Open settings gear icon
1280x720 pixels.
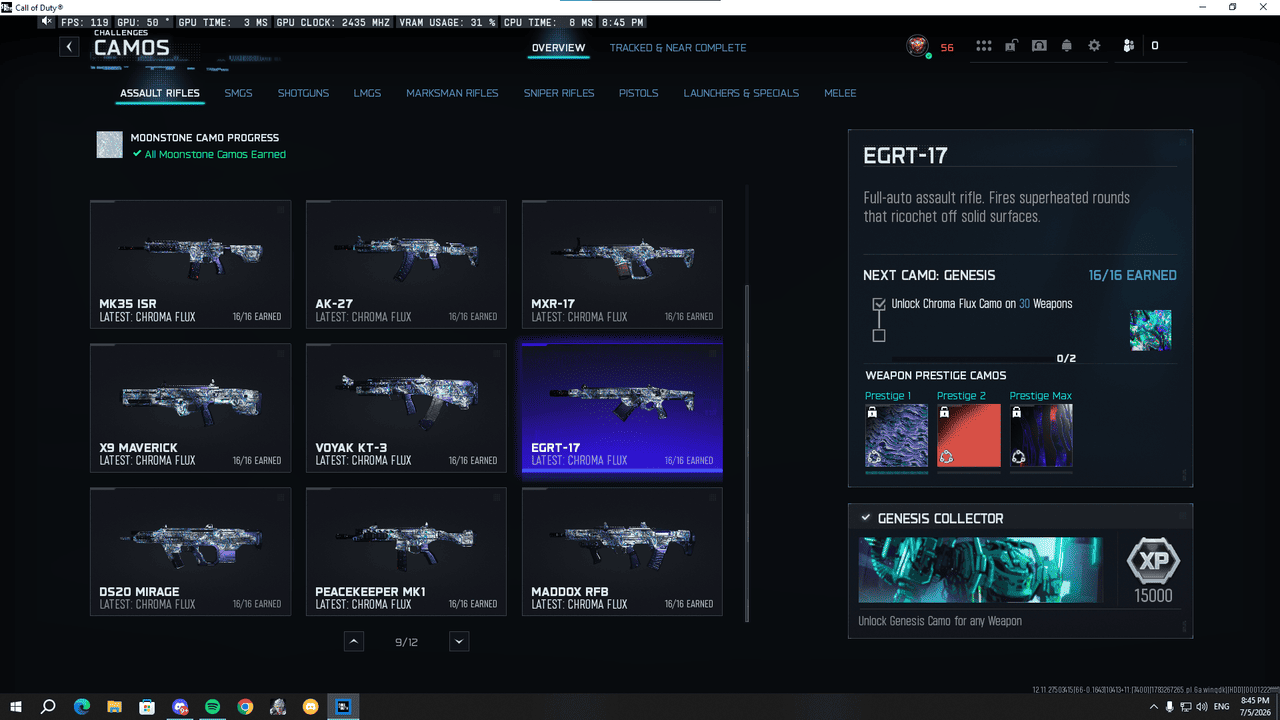coord(1094,46)
